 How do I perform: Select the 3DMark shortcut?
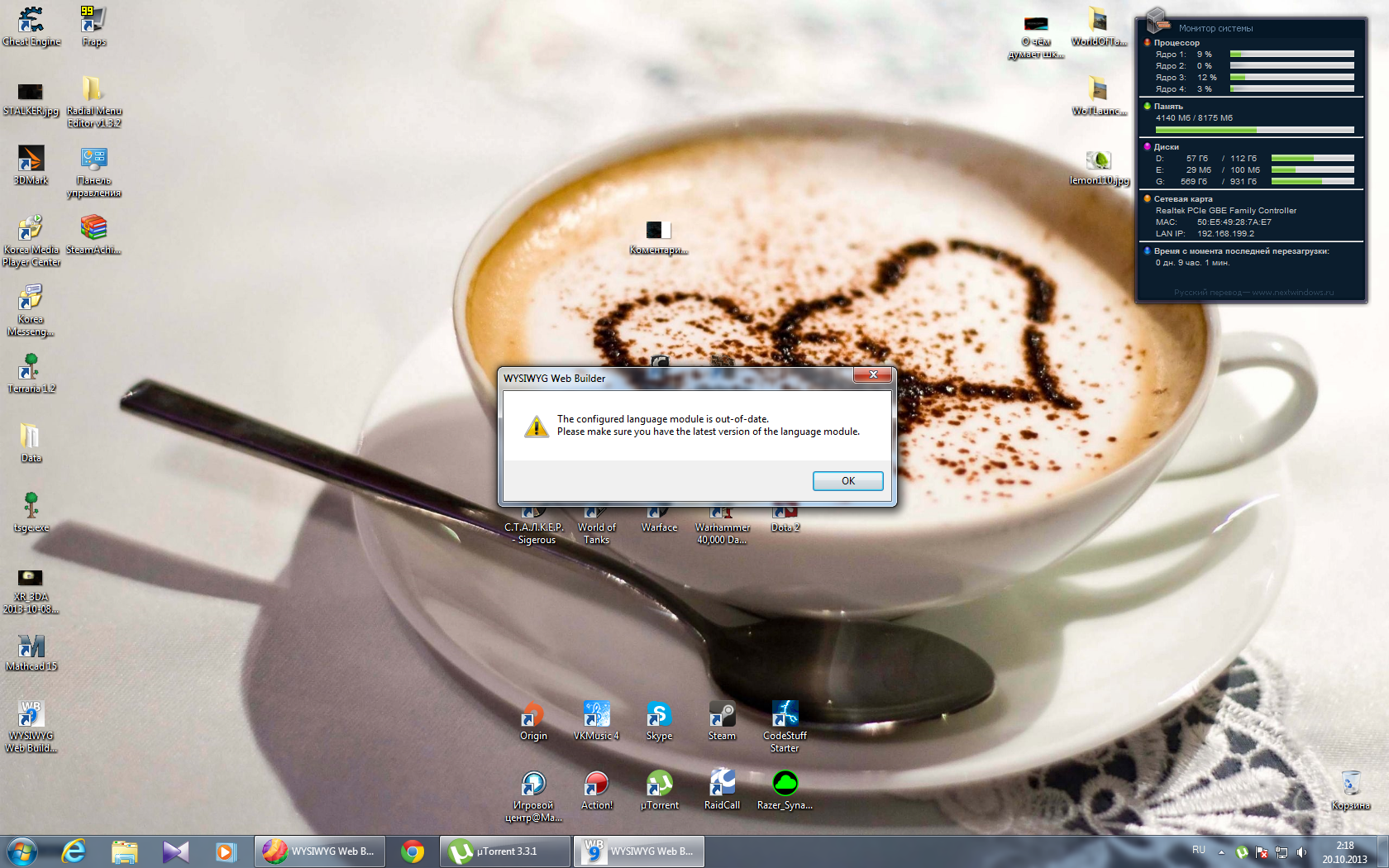pos(31,165)
